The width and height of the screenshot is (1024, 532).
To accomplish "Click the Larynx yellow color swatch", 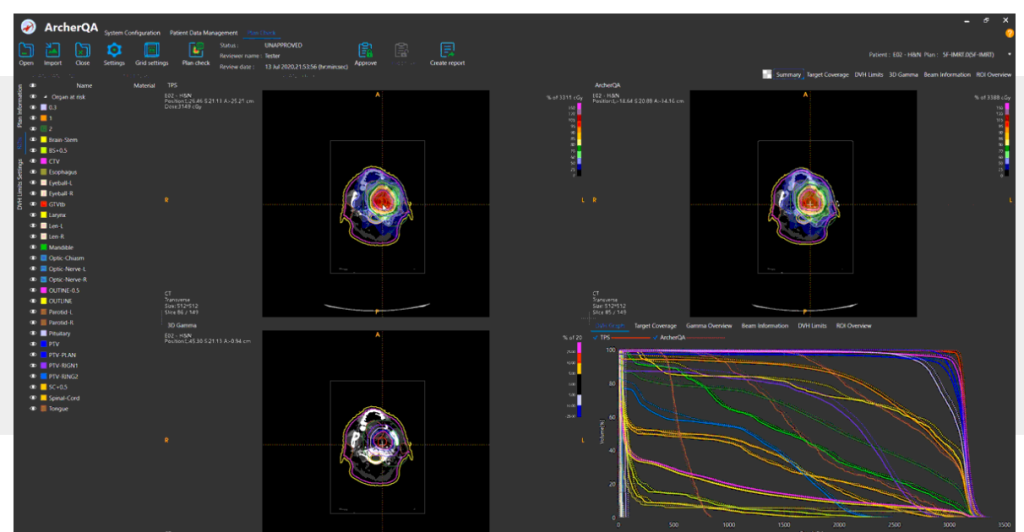I will 44,215.
